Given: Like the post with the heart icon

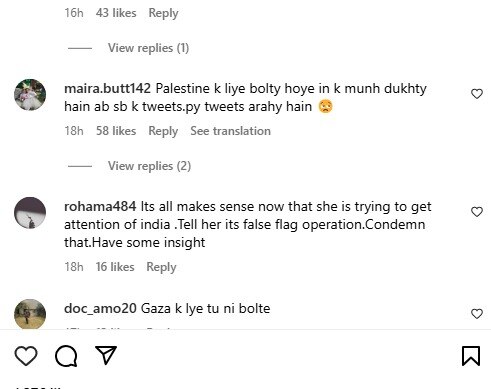Looking at the screenshot, I should coord(26,356).
